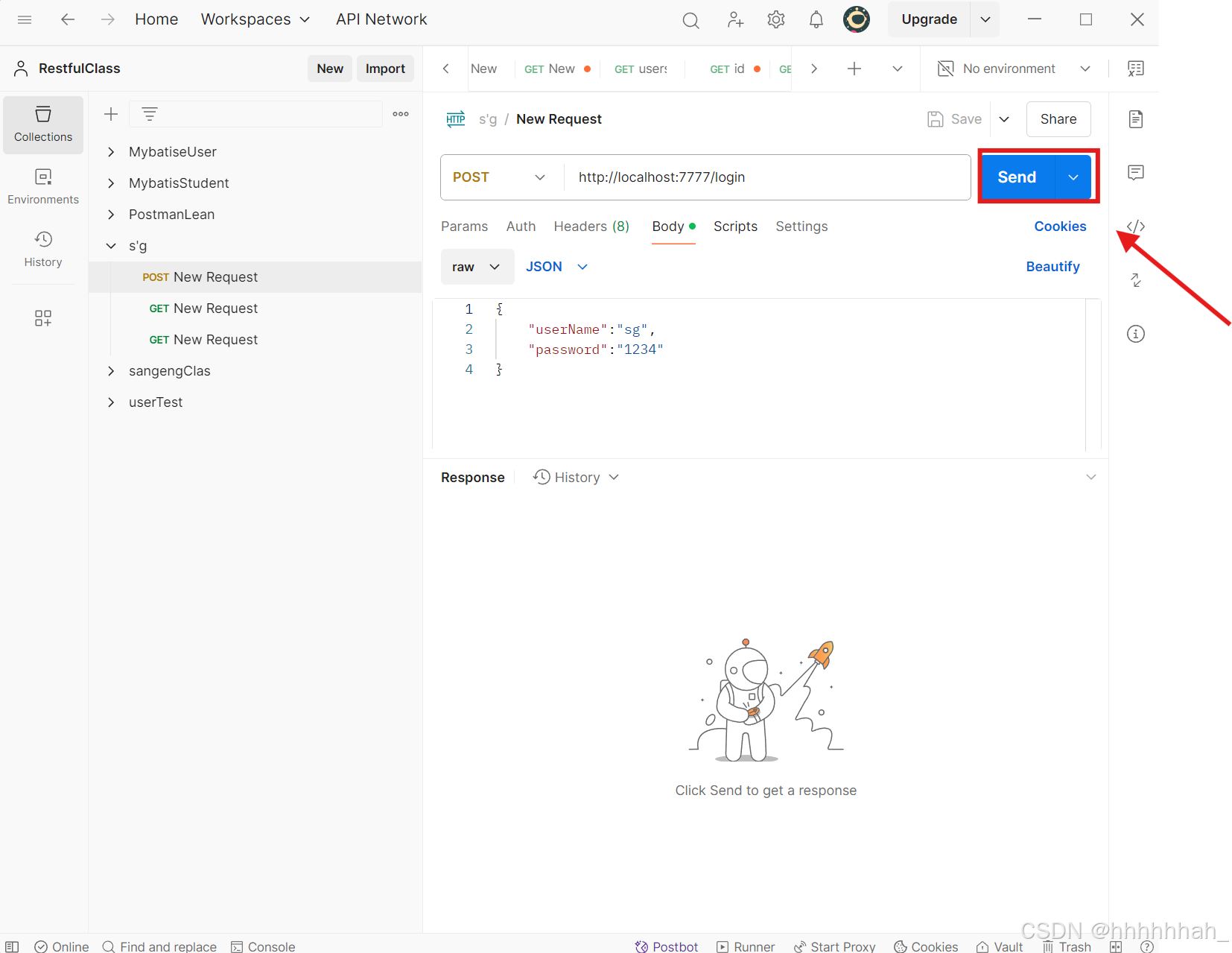The height and width of the screenshot is (953, 1232).
Task: Open the request Cookies link
Action: pyautogui.click(x=1060, y=227)
